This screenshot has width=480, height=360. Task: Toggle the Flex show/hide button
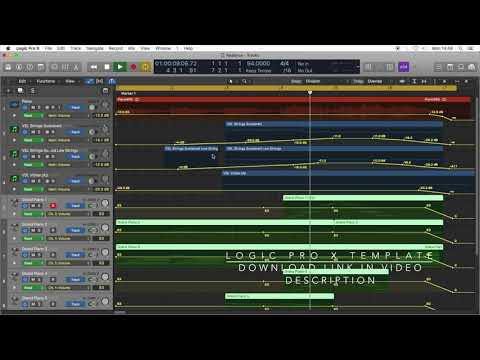[99, 81]
